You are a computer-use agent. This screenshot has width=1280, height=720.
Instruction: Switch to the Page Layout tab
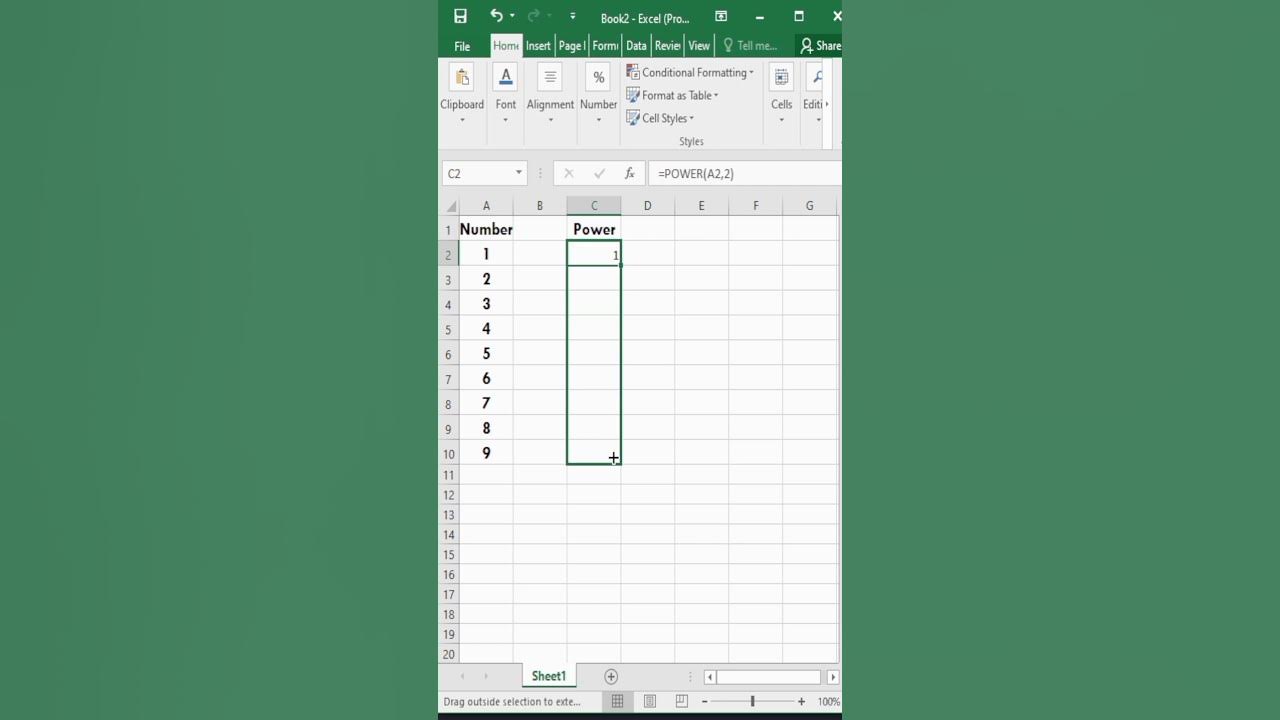[572, 46]
